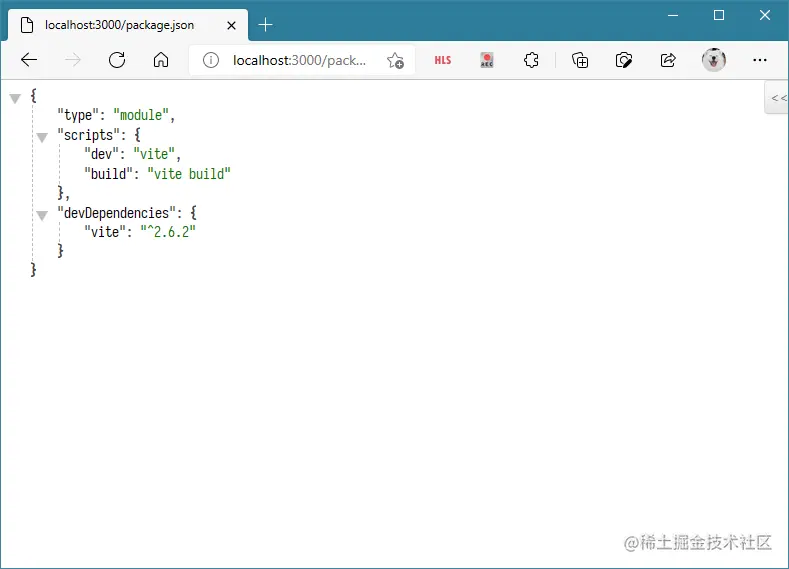Open Settings and more ellipsis menu
The width and height of the screenshot is (789, 569).
point(760,60)
